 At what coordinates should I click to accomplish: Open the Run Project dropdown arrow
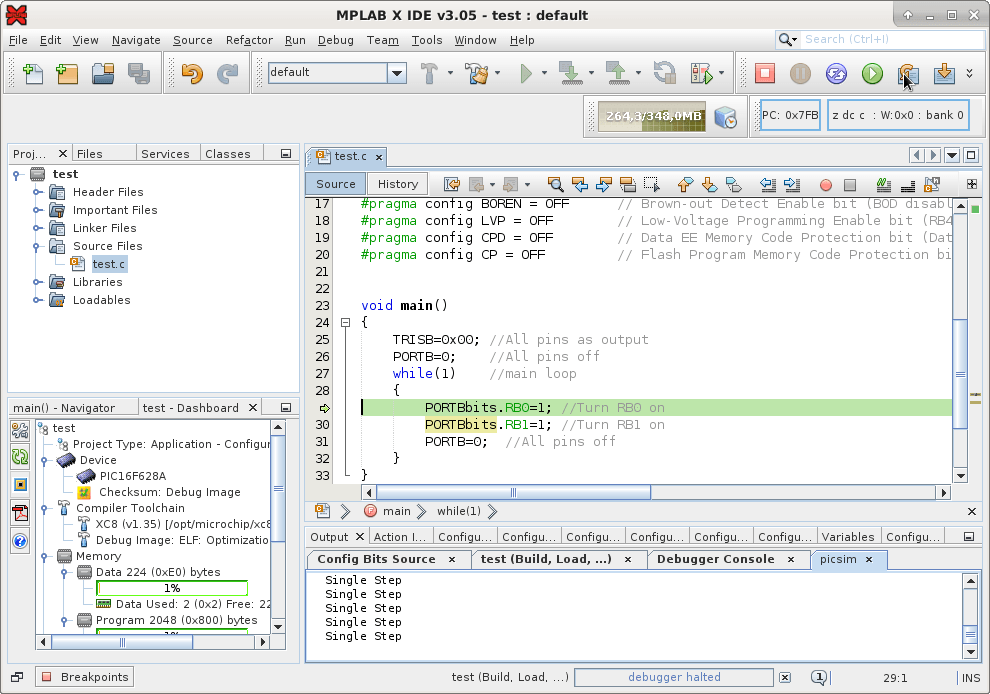click(544, 73)
